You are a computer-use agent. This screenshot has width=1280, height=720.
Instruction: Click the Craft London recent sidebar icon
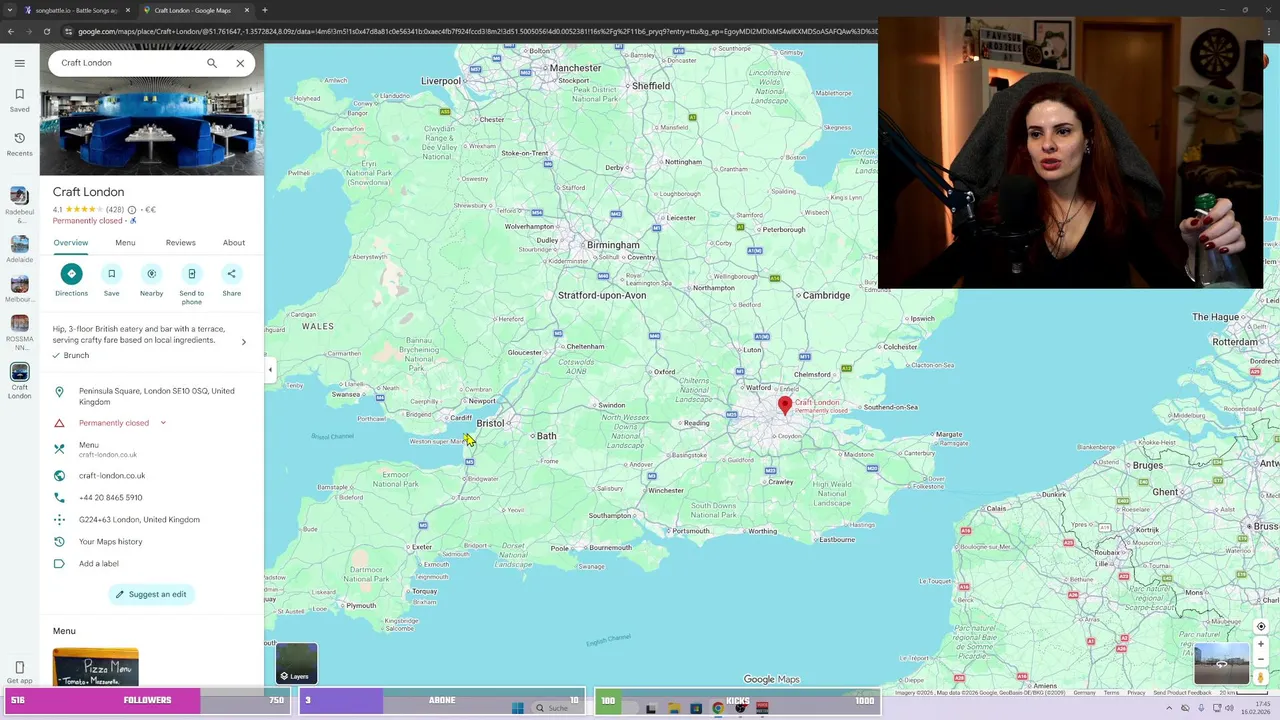[19, 371]
